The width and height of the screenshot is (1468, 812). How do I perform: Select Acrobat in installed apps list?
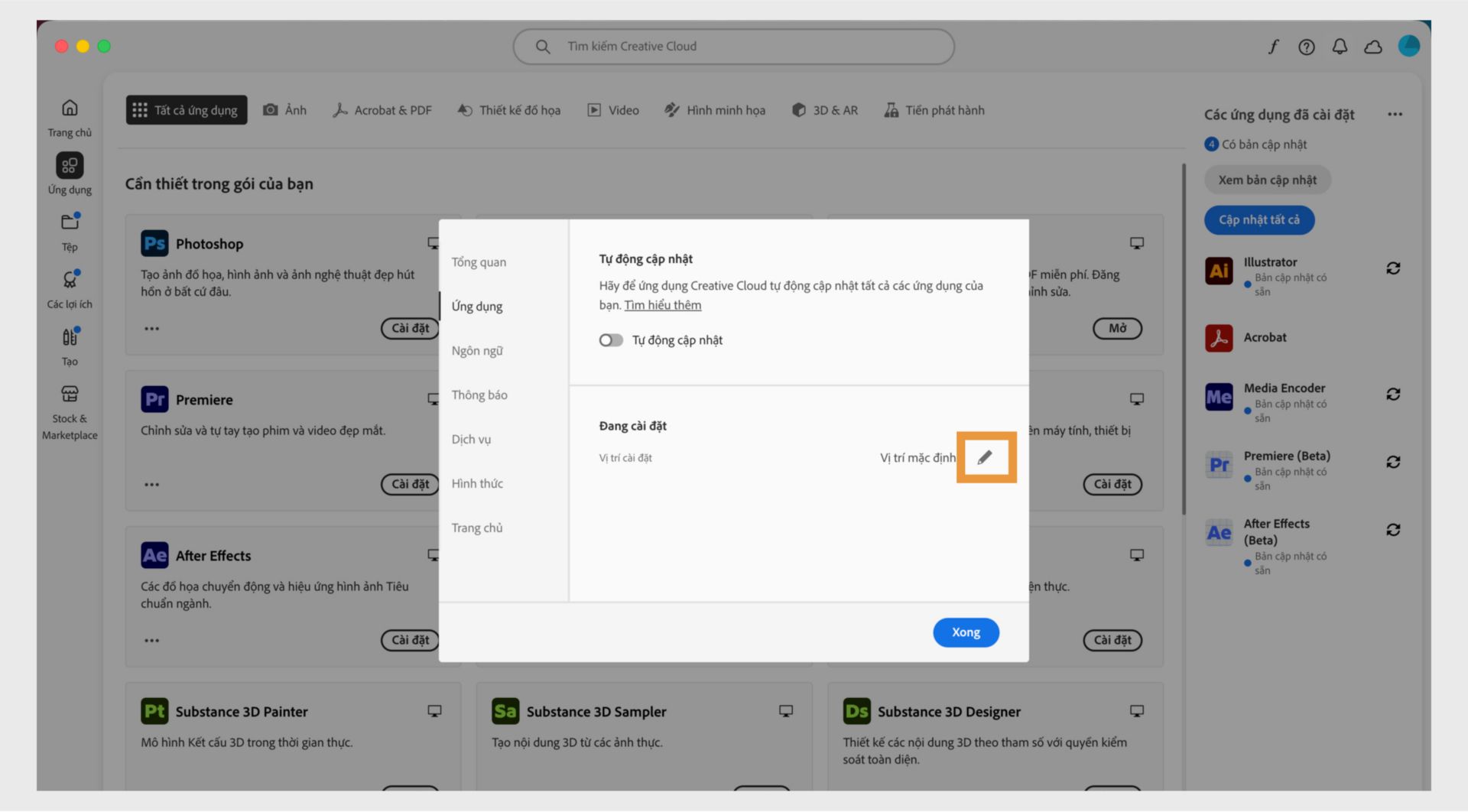click(x=1265, y=337)
